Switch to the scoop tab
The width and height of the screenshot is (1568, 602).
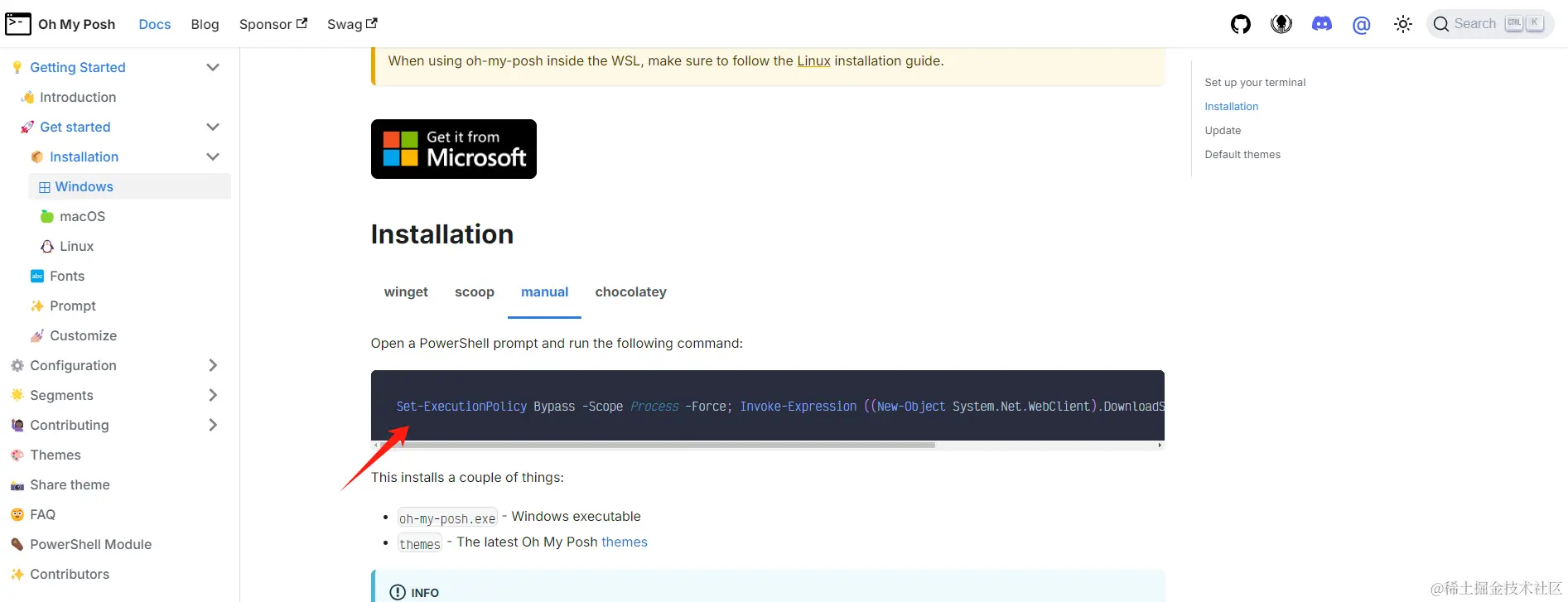tap(475, 292)
